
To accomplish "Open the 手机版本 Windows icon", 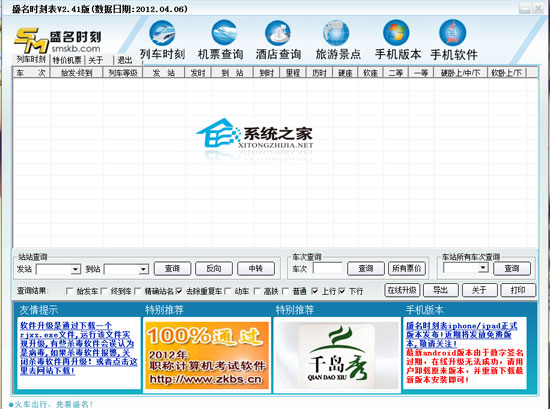I will 396,33.
